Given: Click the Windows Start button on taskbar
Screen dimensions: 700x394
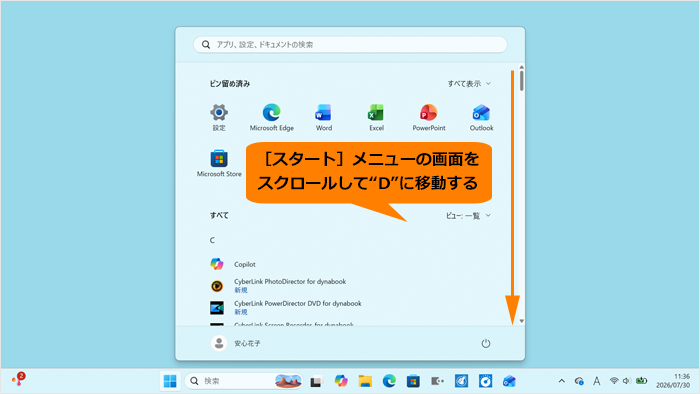Looking at the screenshot, I should [x=170, y=381].
